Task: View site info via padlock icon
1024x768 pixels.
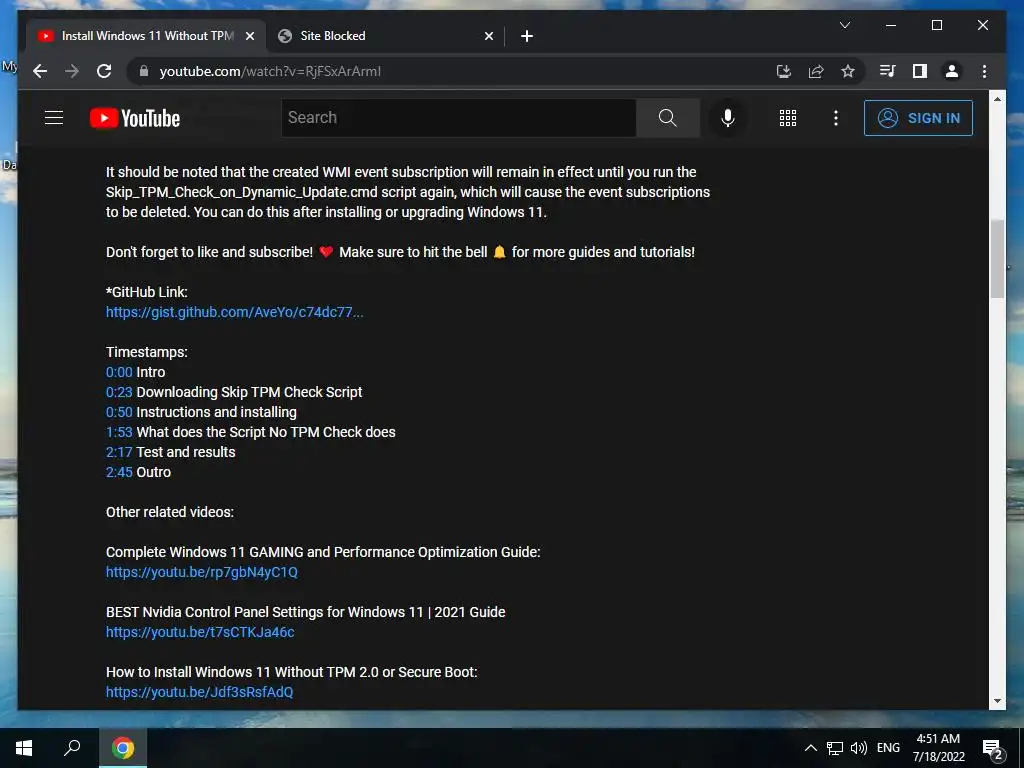Action: [144, 71]
